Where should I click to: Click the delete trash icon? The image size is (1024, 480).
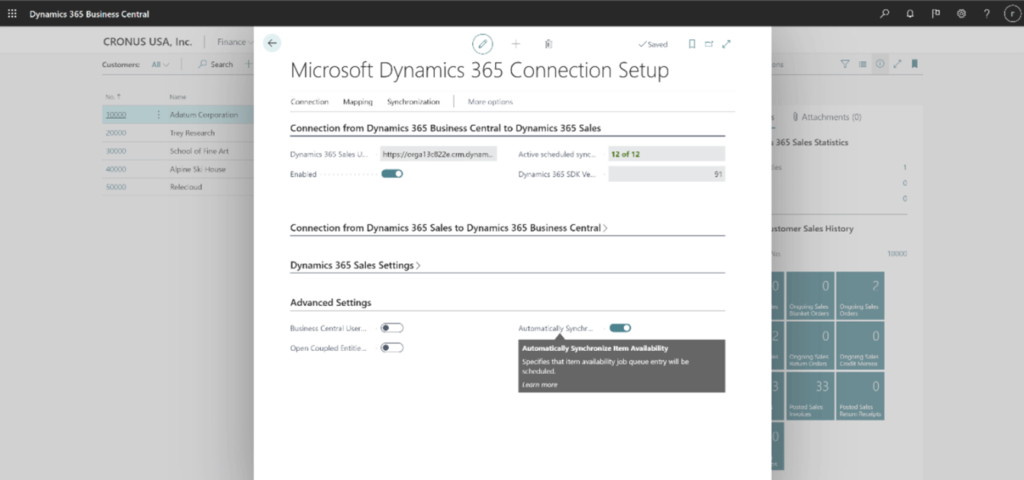pyautogui.click(x=549, y=44)
